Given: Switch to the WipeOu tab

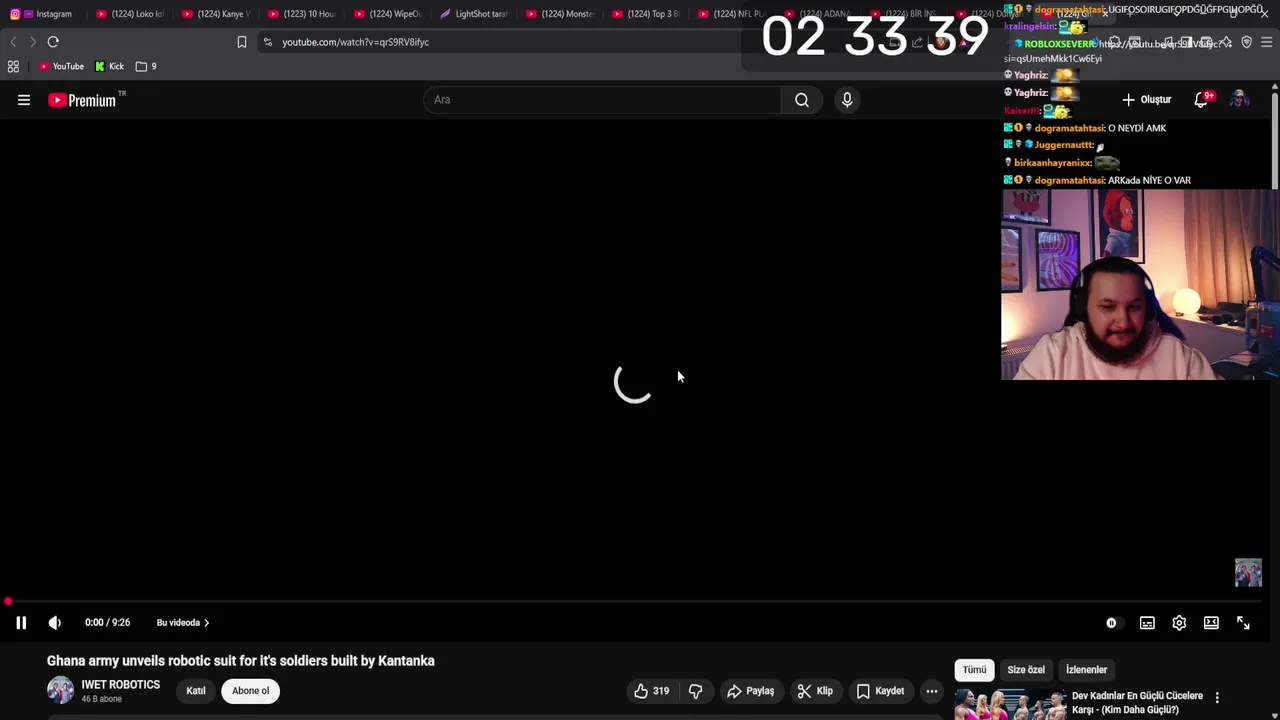Looking at the screenshot, I should [388, 14].
